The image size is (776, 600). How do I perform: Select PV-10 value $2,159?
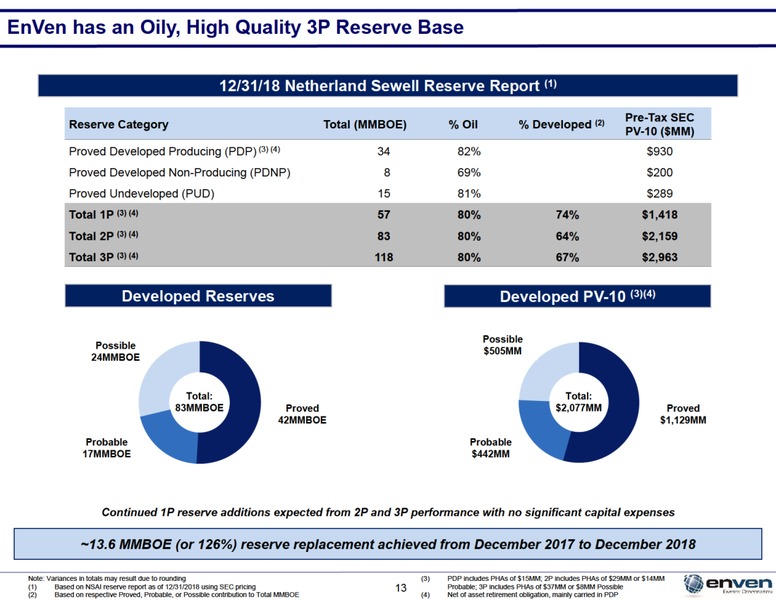click(660, 236)
